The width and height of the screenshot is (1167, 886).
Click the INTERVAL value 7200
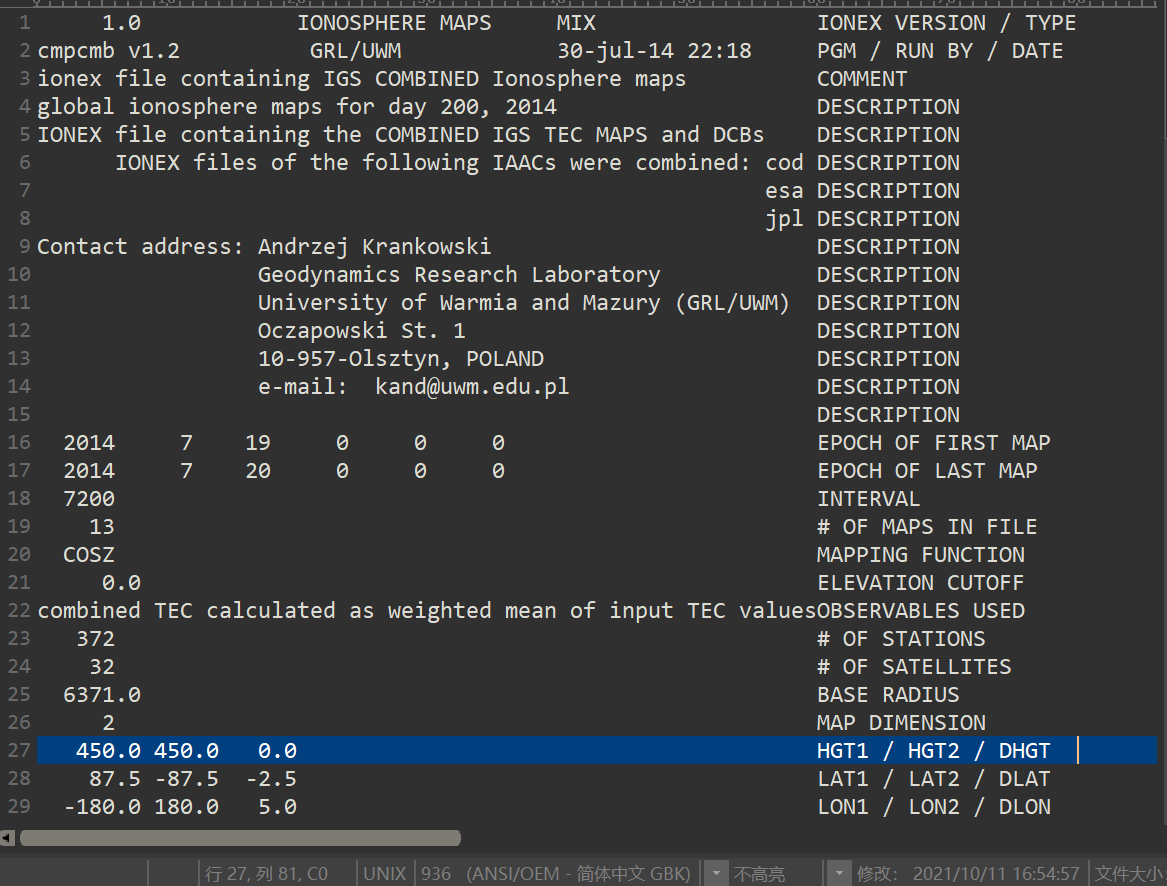click(x=89, y=499)
